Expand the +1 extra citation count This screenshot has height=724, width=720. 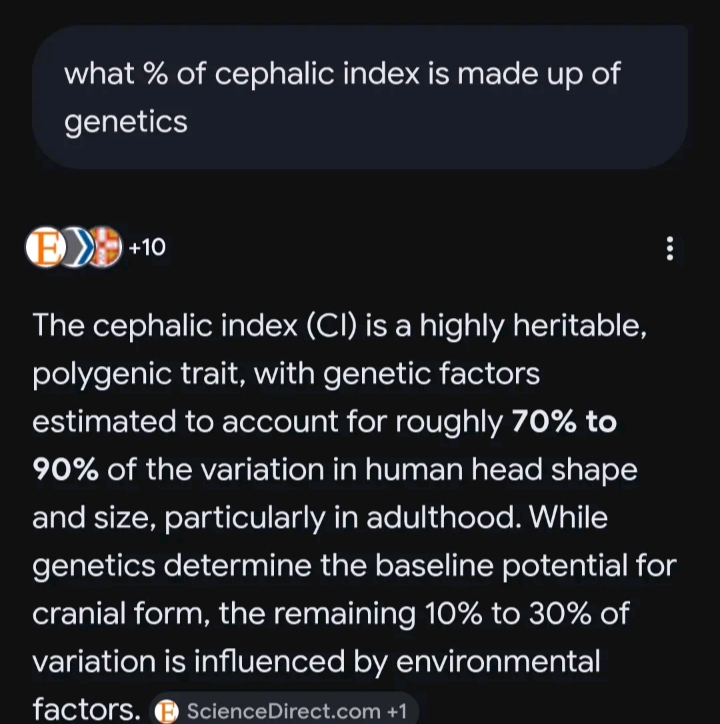(x=397, y=711)
